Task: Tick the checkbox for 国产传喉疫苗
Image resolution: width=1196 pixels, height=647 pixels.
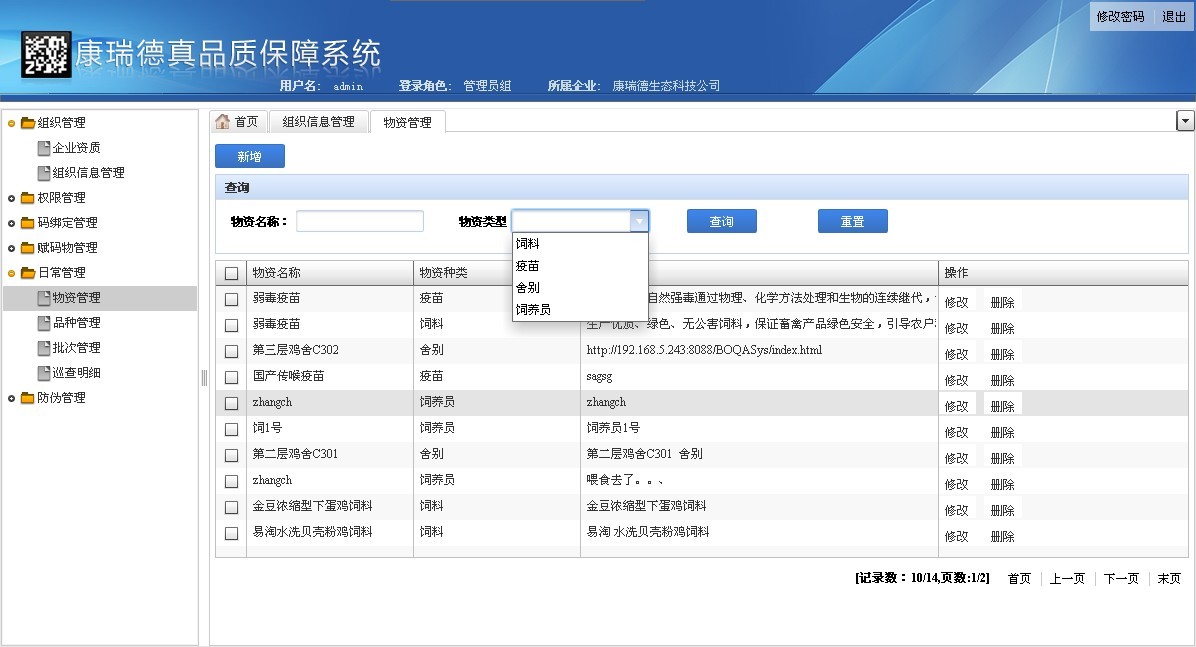Action: (x=232, y=378)
